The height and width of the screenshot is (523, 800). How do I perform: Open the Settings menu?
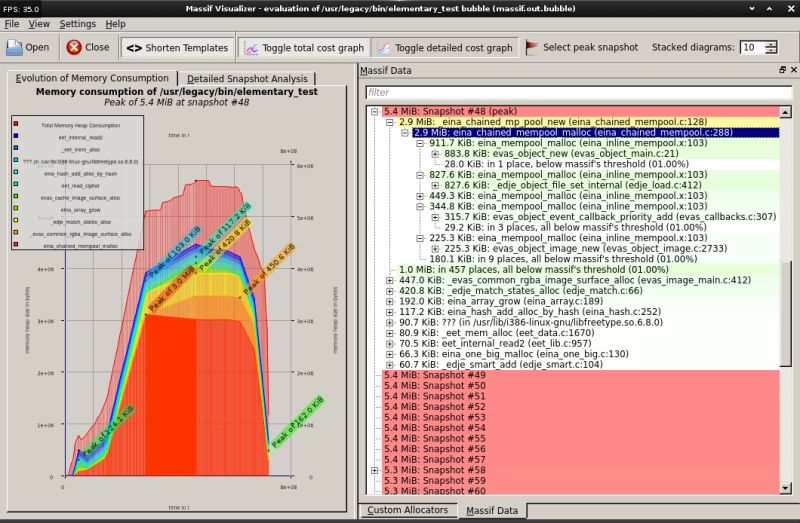[78, 24]
